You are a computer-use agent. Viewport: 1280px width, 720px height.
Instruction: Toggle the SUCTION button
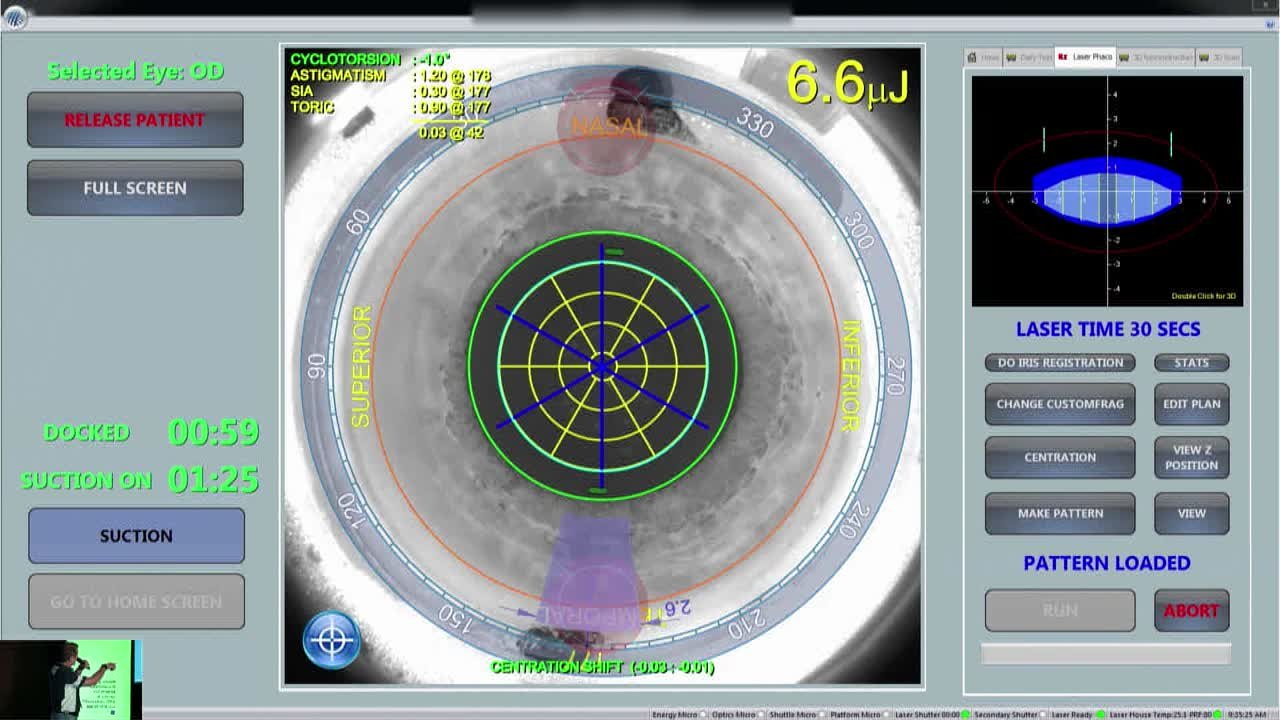(136, 536)
